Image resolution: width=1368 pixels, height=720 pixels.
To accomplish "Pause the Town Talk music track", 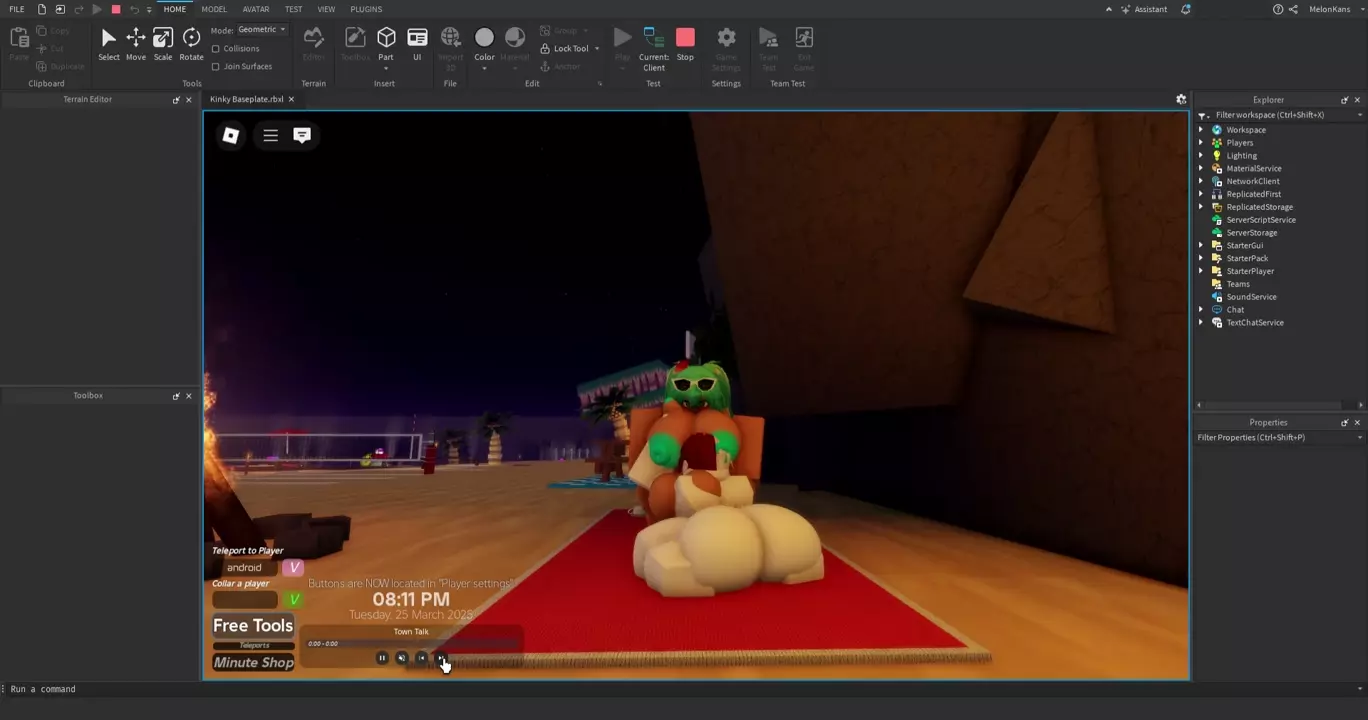I will click(382, 658).
